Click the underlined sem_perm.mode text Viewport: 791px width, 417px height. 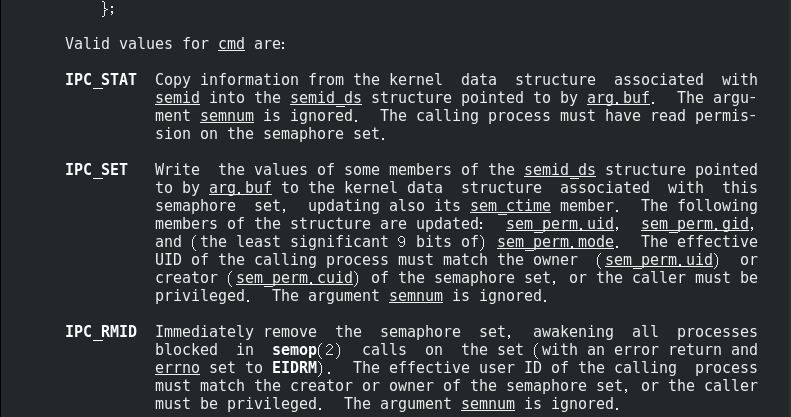[x=555, y=242]
